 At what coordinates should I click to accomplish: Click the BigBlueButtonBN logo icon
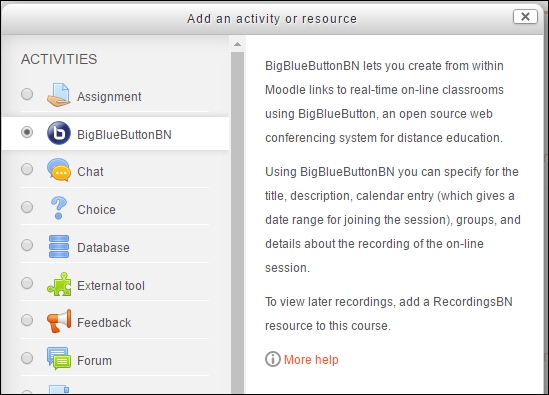click(x=58, y=133)
